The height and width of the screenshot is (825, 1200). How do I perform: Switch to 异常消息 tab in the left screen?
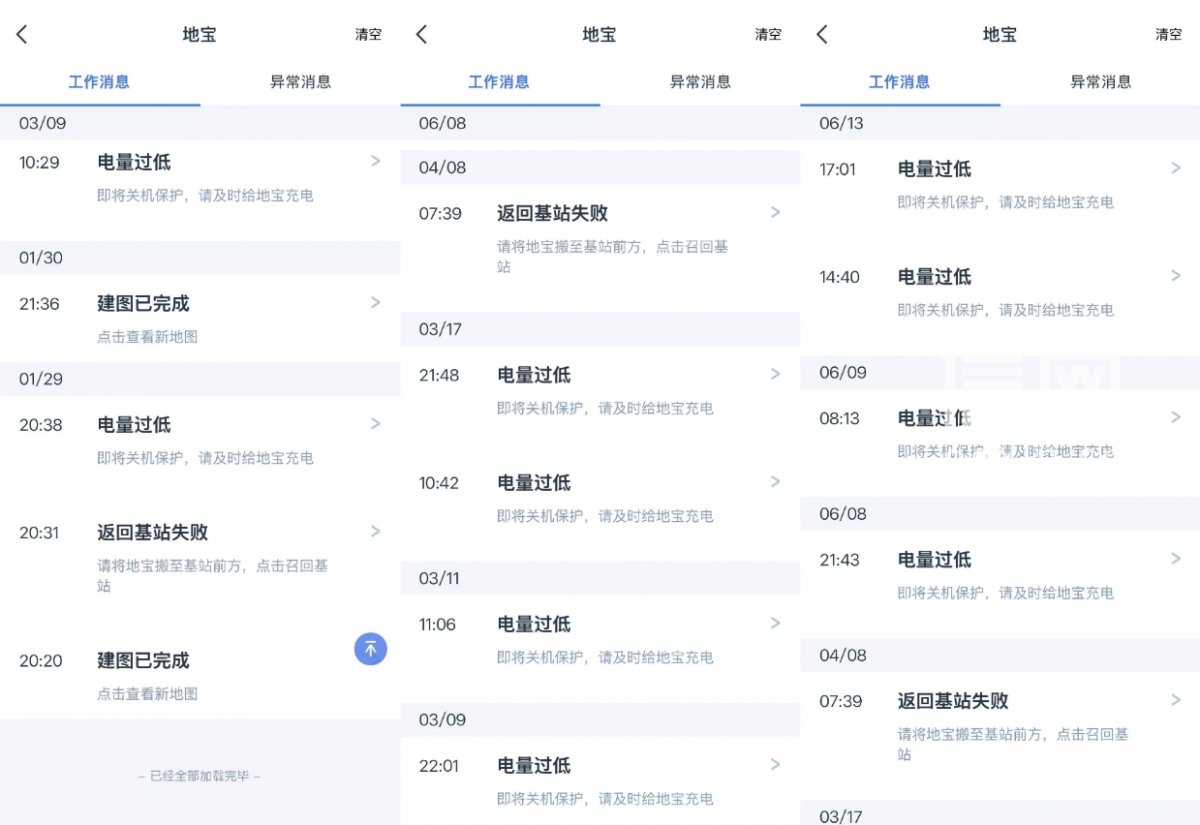click(x=300, y=82)
